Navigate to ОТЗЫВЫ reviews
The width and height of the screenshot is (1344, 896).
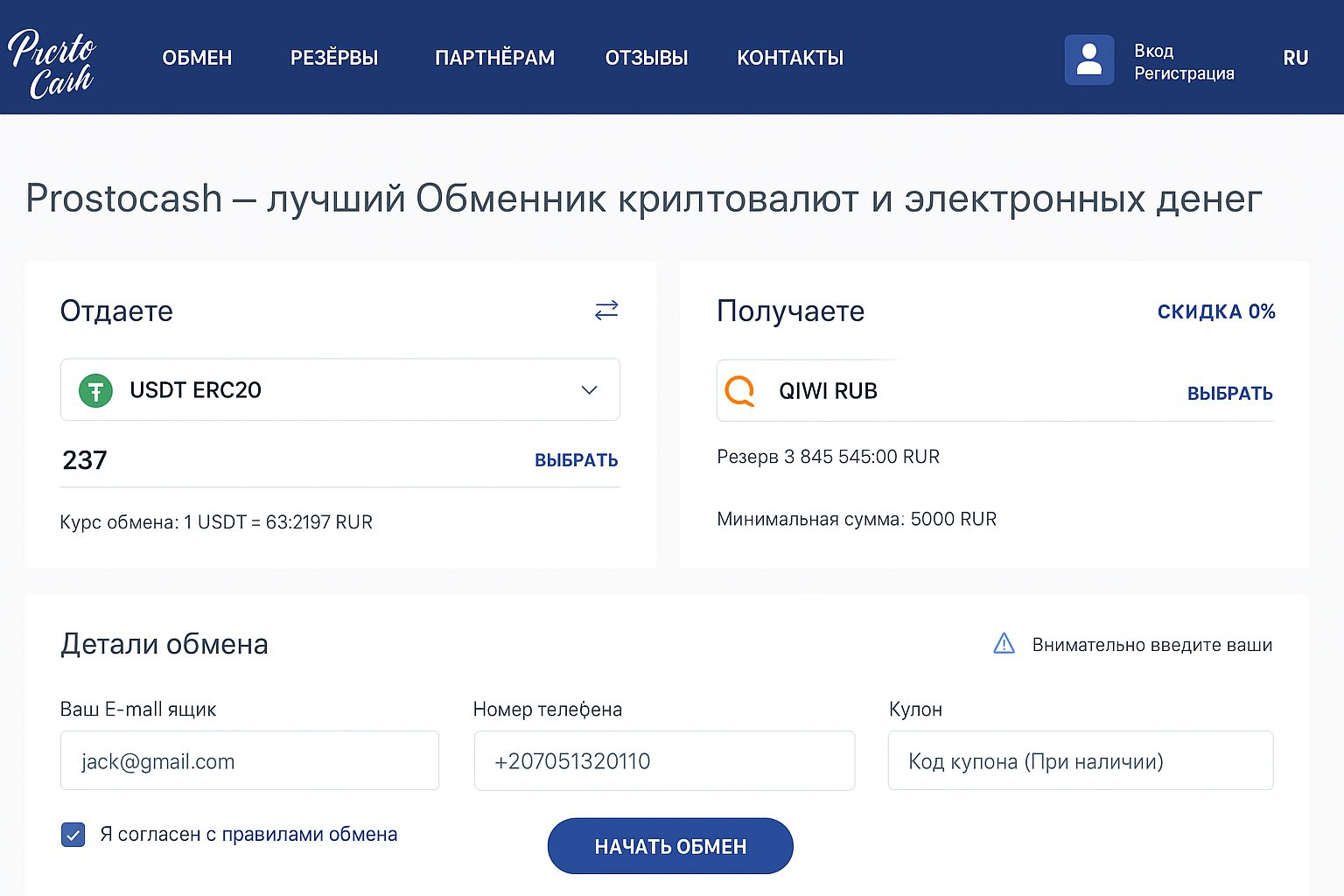tap(647, 58)
